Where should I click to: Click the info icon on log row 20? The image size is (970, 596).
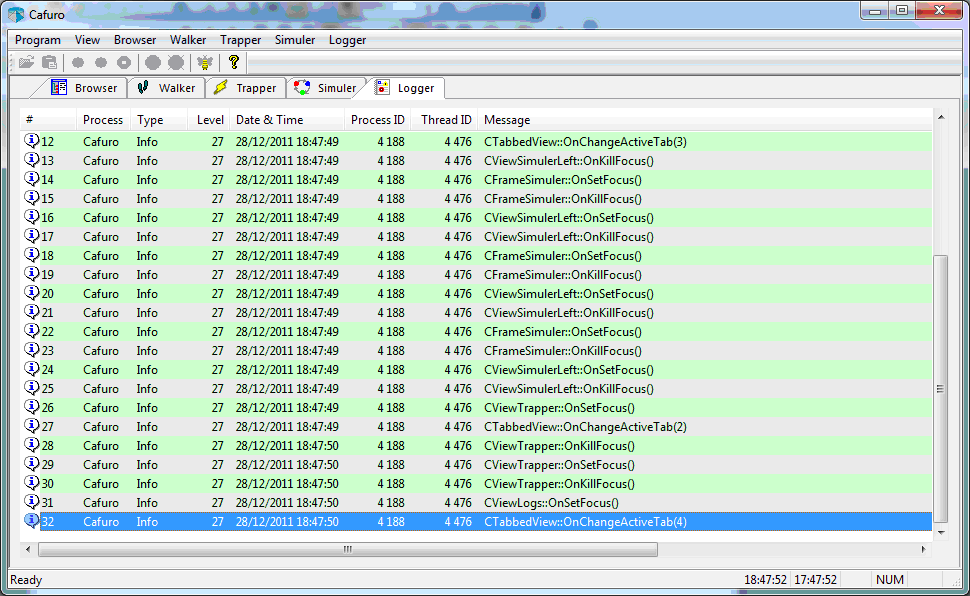pyautogui.click(x=31, y=293)
